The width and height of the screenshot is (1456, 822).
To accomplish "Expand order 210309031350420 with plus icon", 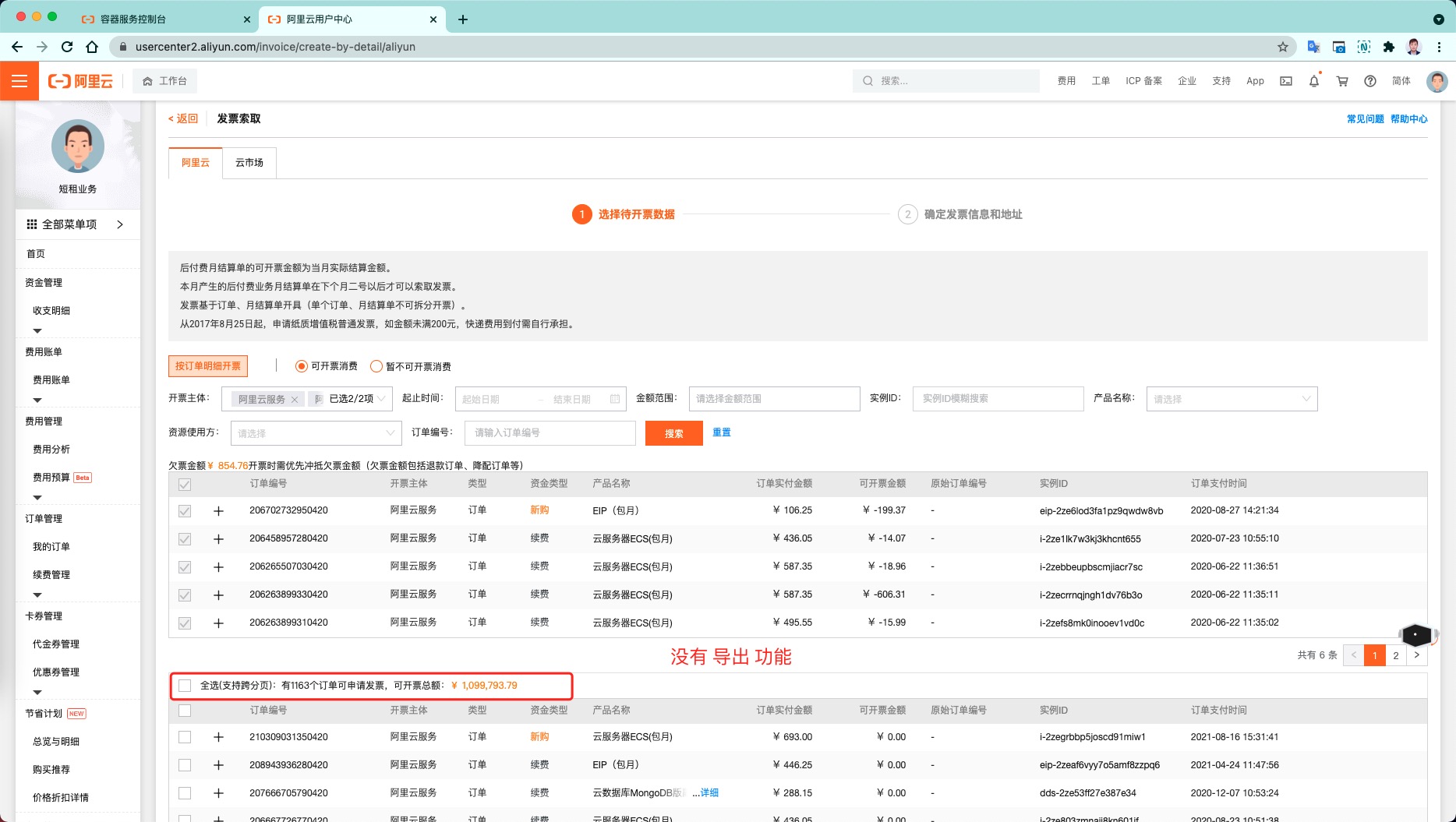I will click(218, 737).
